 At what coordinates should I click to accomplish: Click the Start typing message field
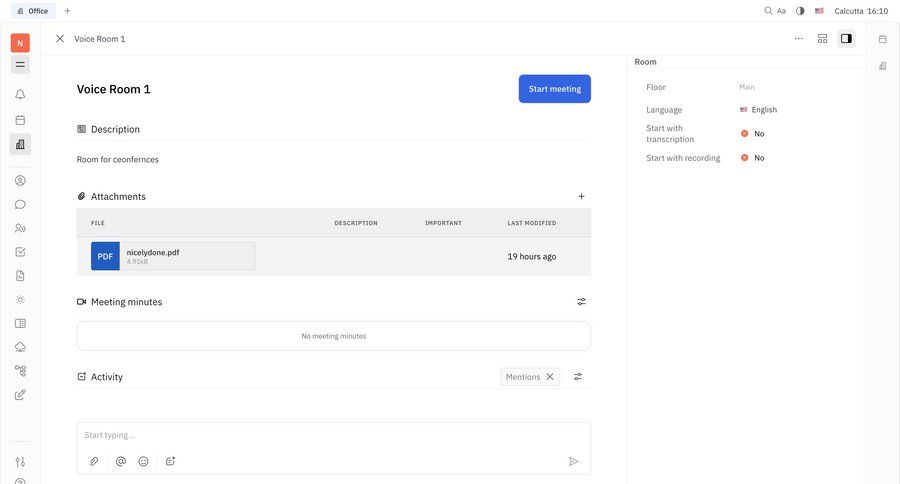[333, 435]
